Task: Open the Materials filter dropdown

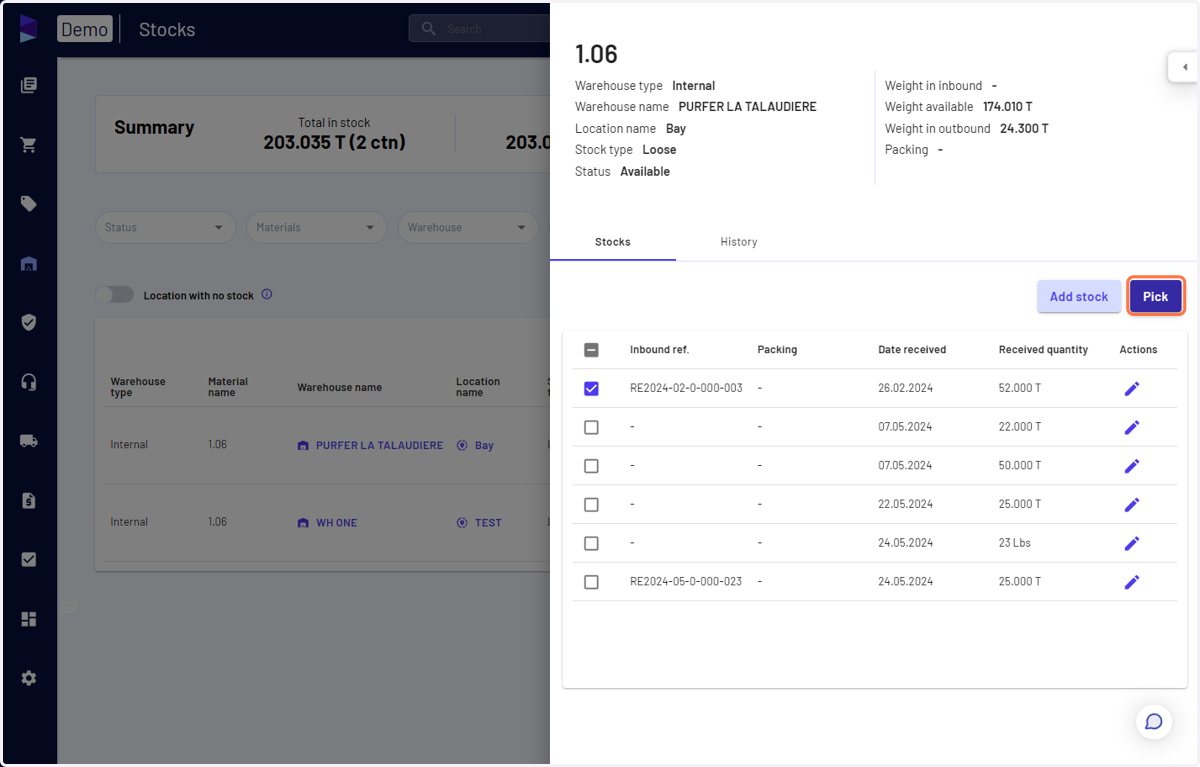Action: 316,227
